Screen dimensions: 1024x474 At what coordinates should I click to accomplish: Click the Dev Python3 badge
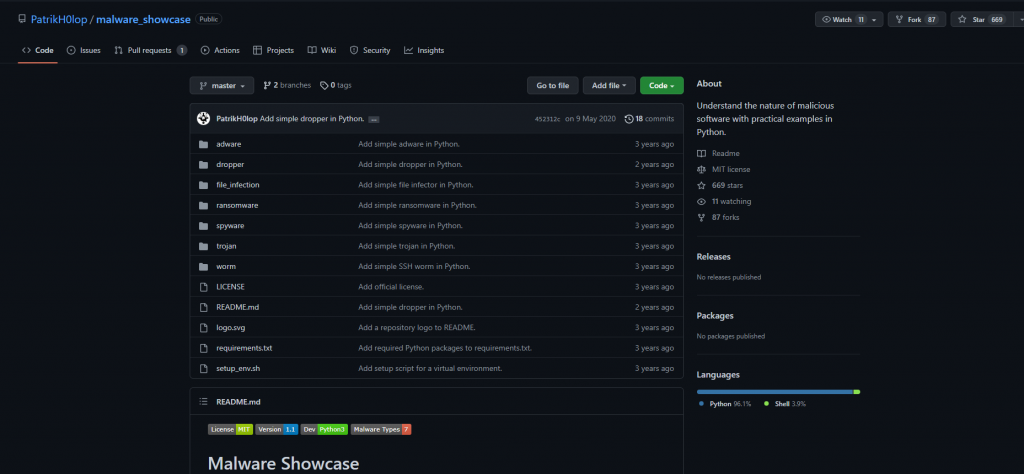(324, 430)
